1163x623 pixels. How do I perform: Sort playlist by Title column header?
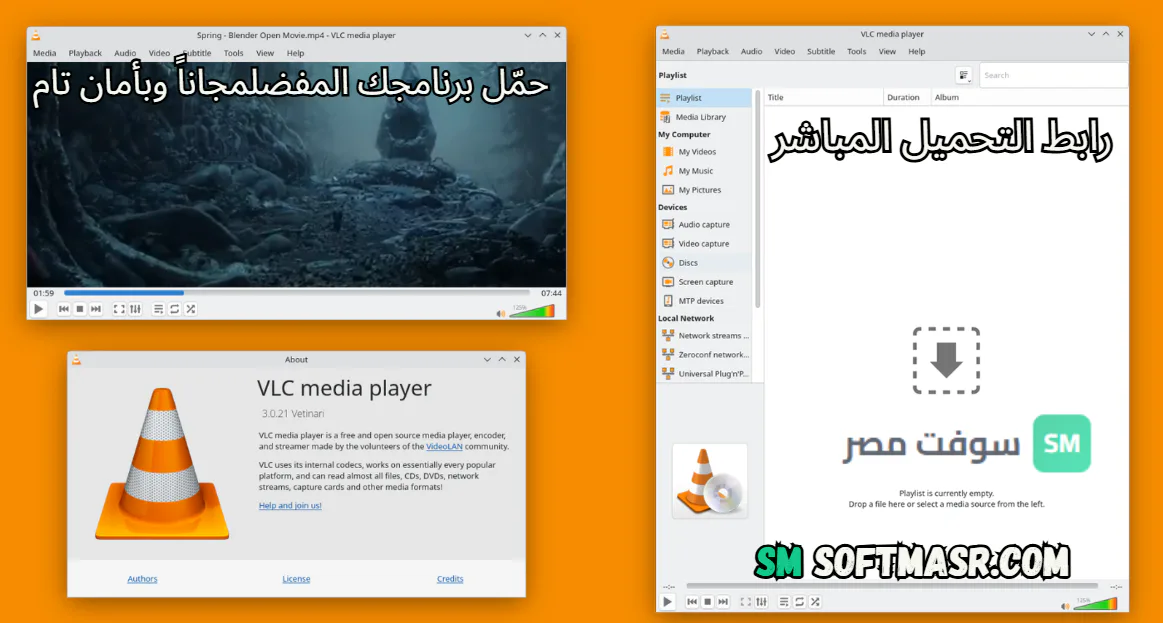tap(823, 97)
